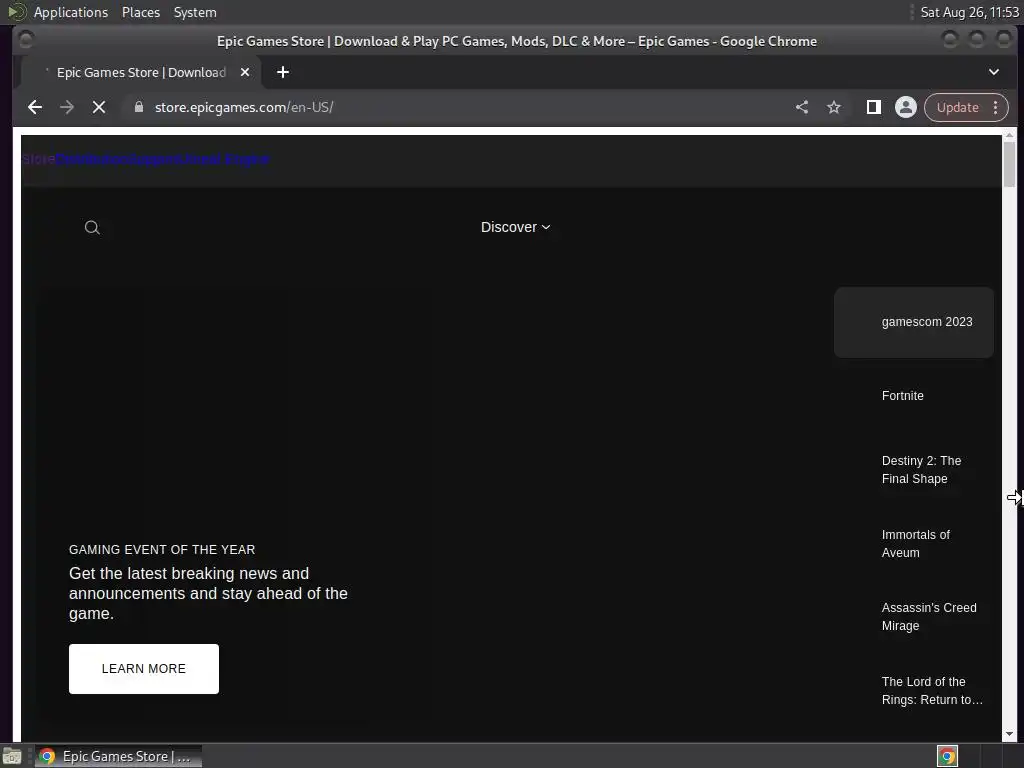Click the Store link in the top navigation
This screenshot has width=1024, height=768.
click(x=38, y=159)
